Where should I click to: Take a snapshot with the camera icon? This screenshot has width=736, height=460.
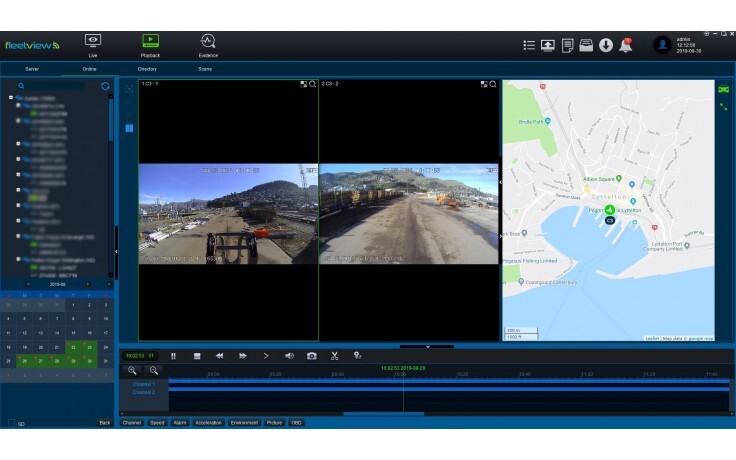(x=311, y=355)
